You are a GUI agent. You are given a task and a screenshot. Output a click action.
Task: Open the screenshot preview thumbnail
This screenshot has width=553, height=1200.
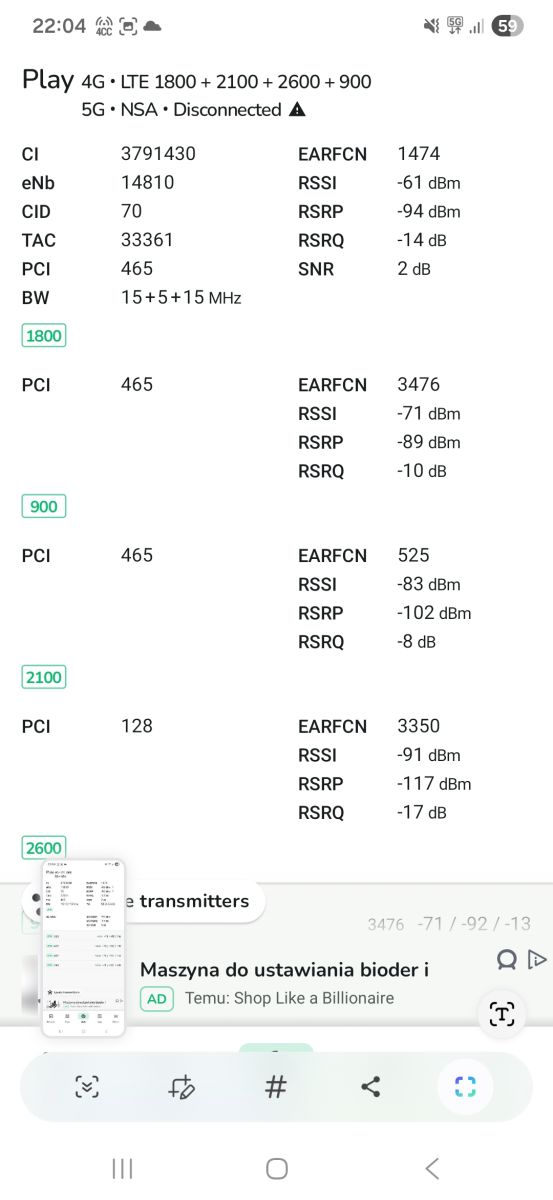84,947
